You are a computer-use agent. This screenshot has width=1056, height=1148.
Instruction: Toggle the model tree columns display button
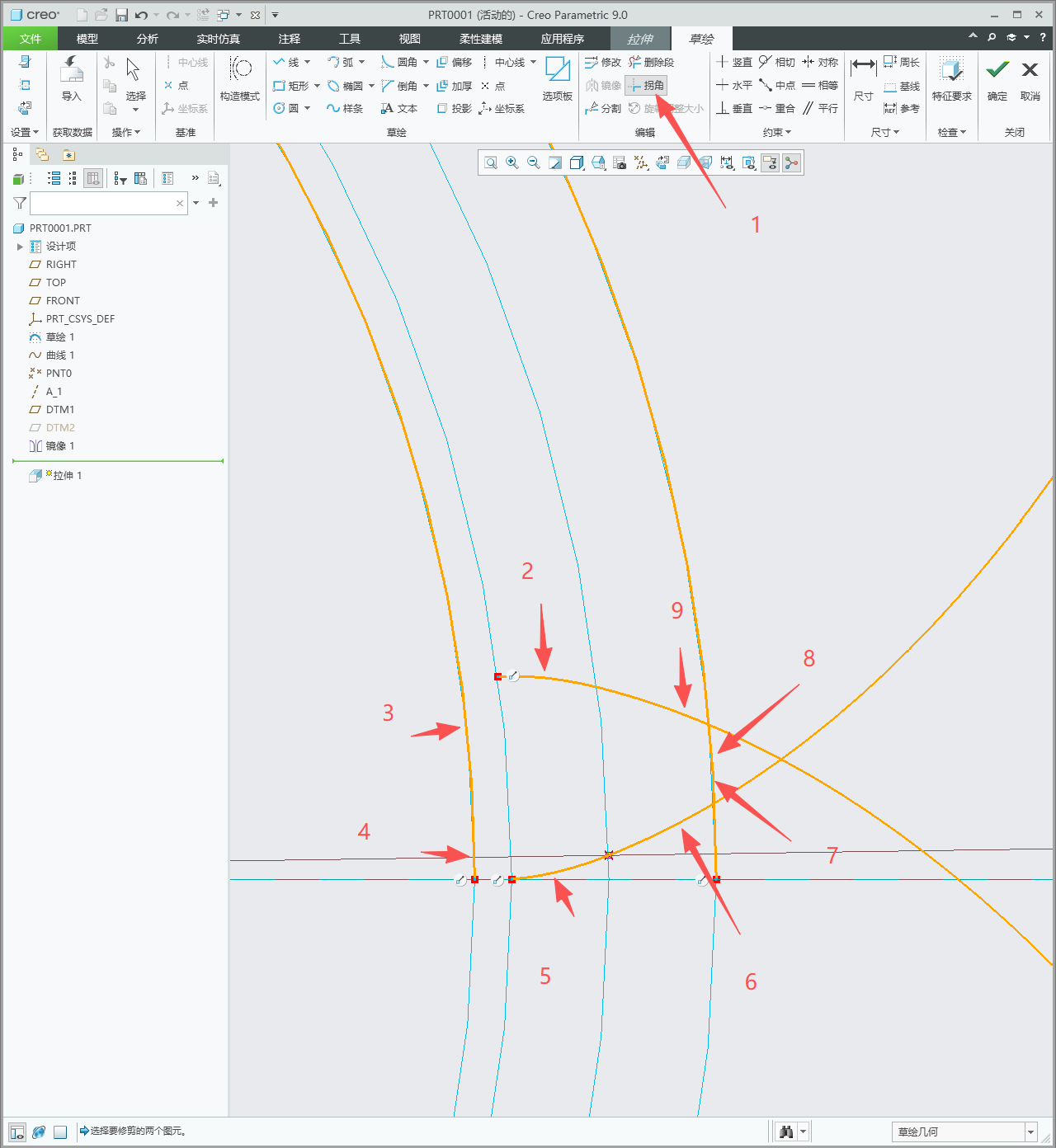tap(93, 178)
